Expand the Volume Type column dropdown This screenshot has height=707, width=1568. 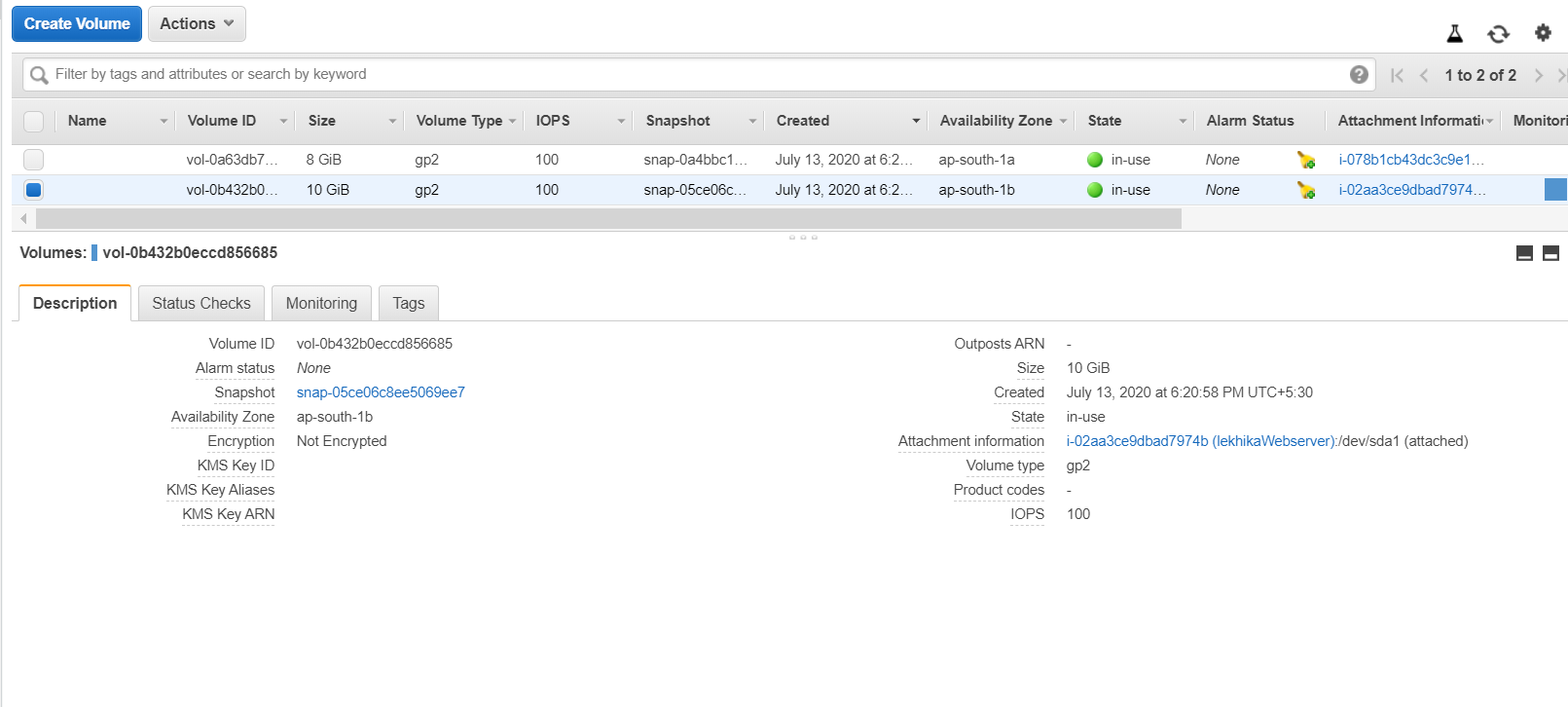[512, 122]
